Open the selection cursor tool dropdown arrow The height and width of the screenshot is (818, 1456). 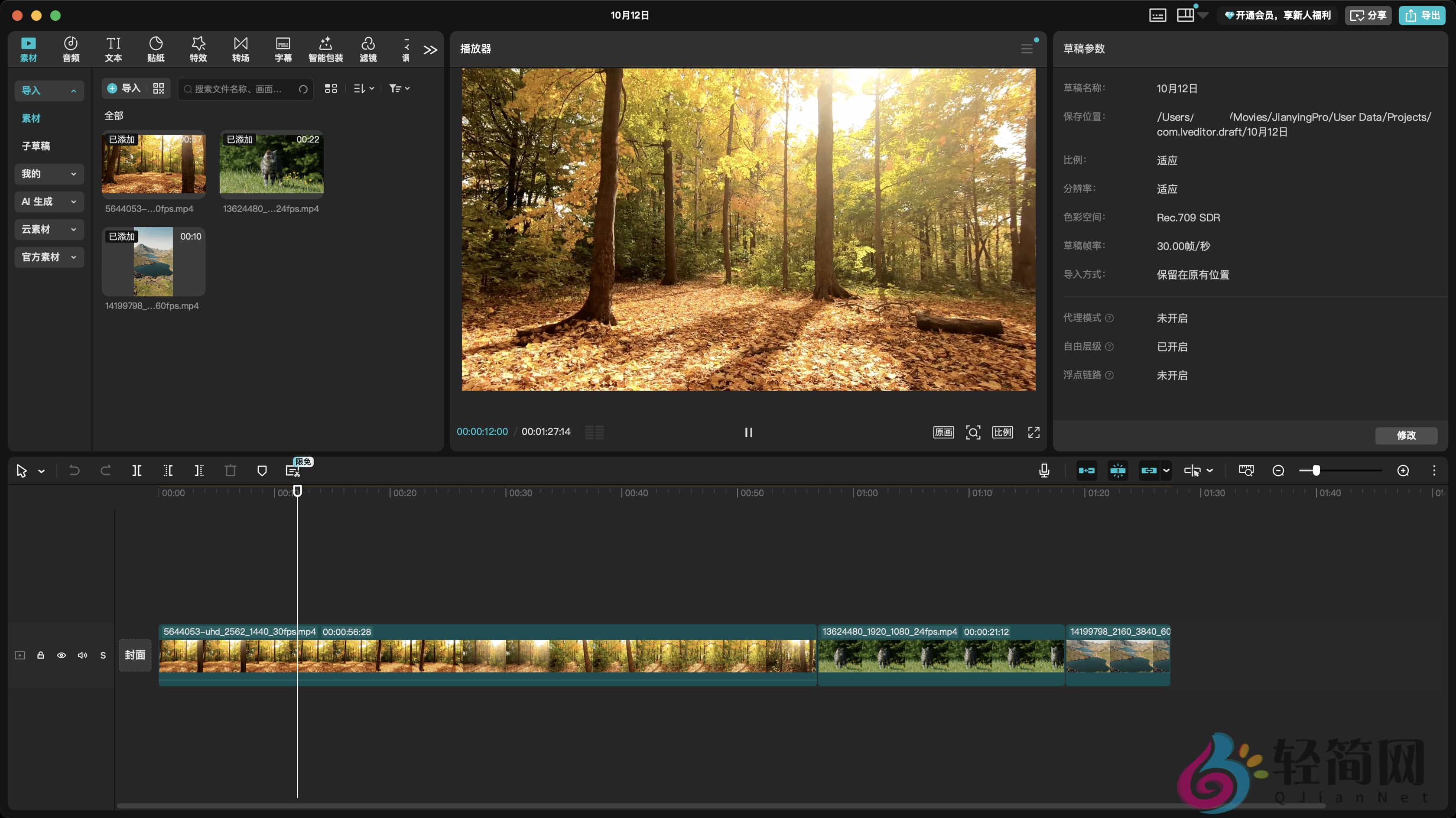(41, 471)
